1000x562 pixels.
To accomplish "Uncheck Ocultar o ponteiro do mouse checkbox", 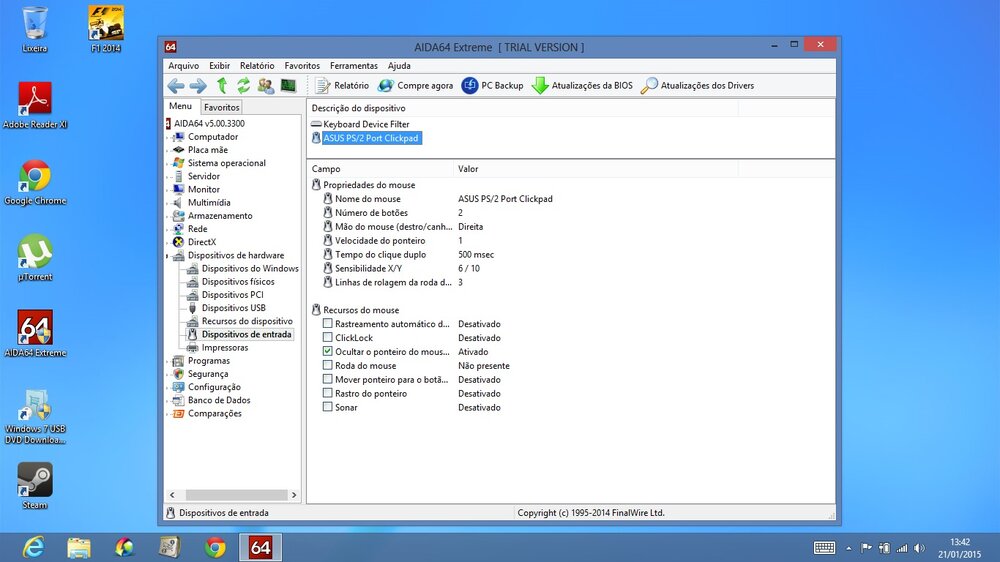I will (328, 352).
